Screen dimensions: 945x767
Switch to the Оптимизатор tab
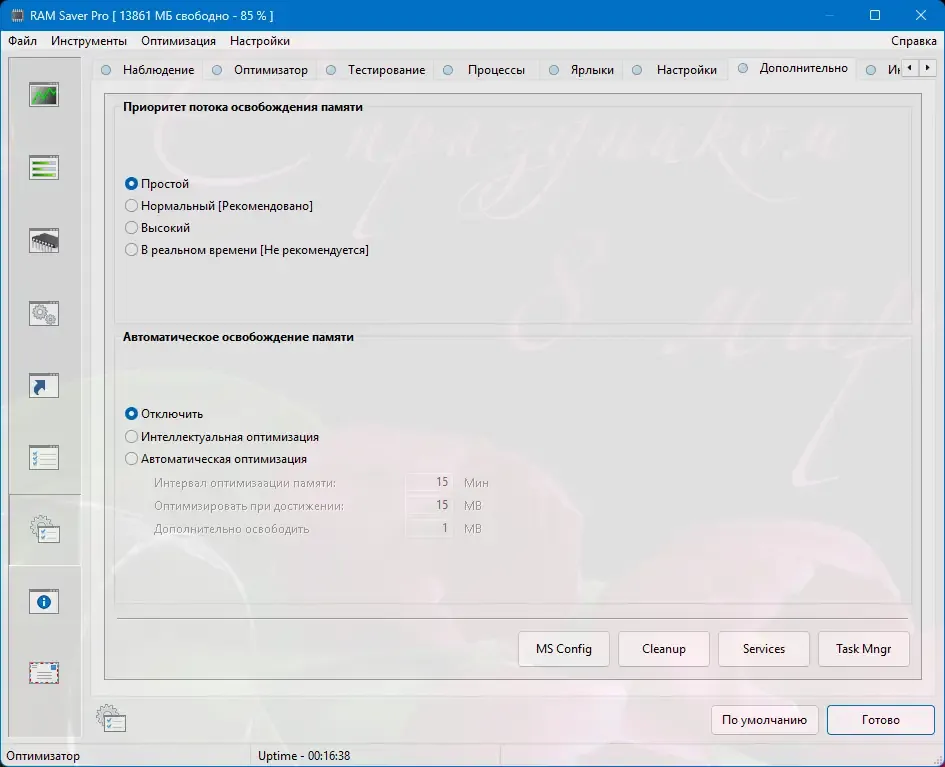(x=260, y=70)
